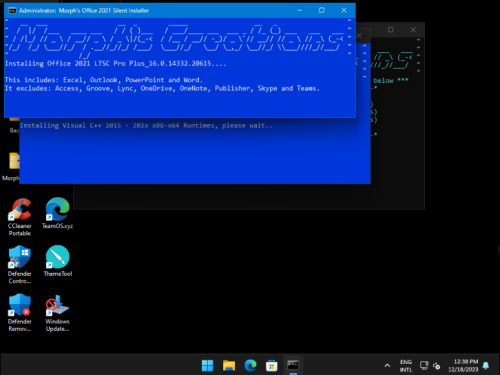Open the CCleaner Portable desktop shortcut

pos(20,217)
